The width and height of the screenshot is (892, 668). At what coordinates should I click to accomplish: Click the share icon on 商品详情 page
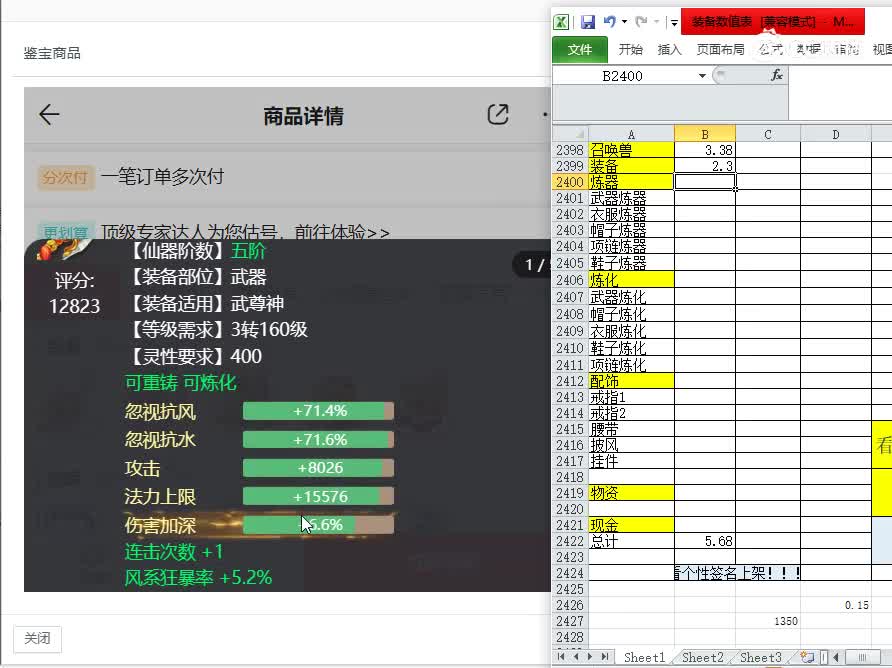tap(497, 114)
